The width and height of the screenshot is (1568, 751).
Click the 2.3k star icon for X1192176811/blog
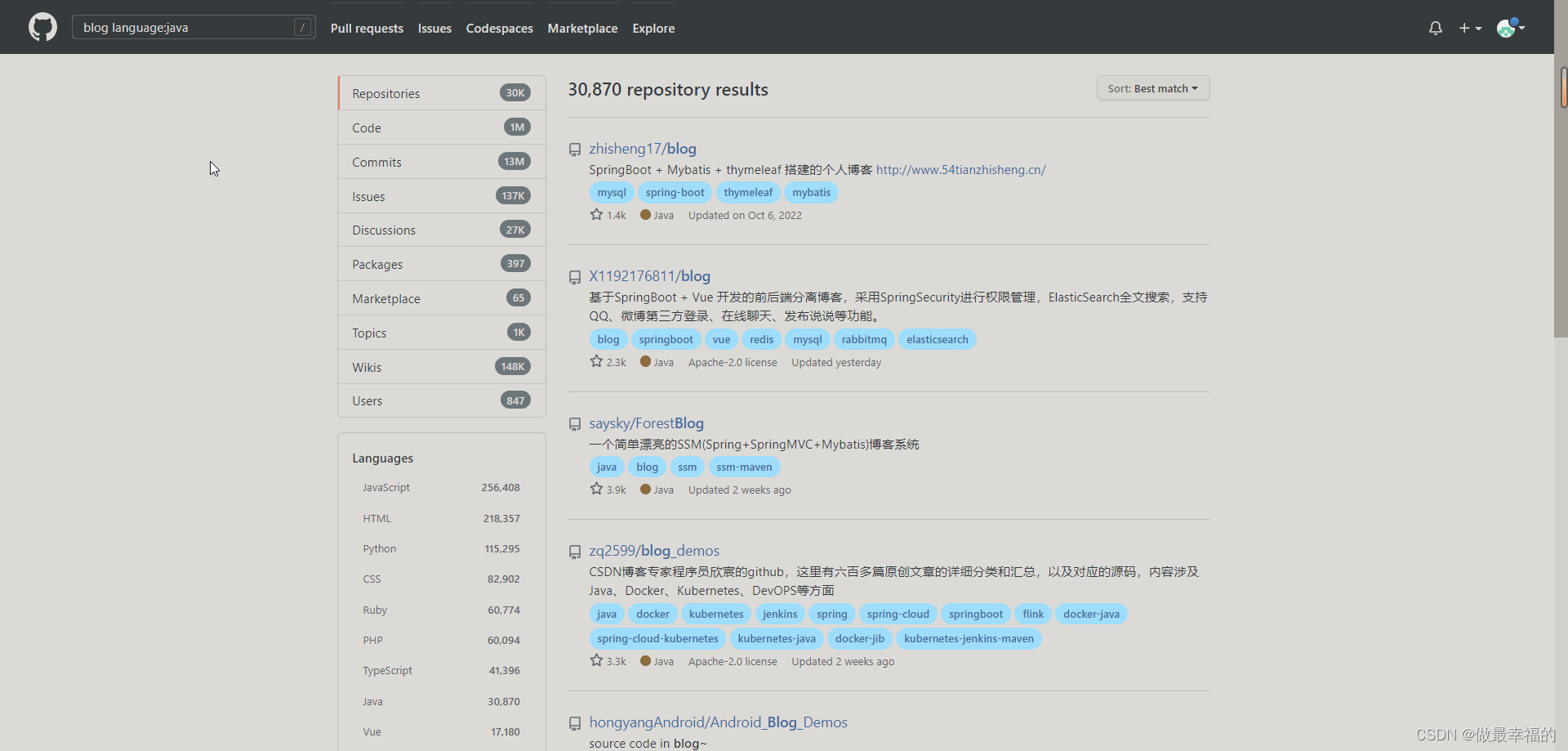click(x=596, y=361)
